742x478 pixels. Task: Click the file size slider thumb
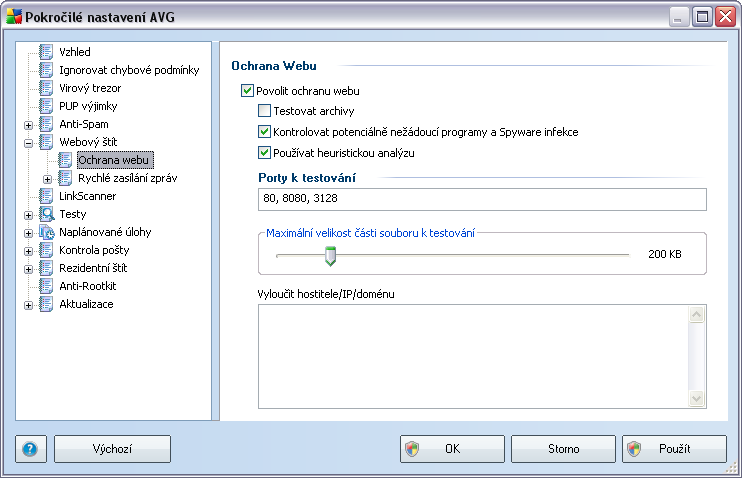(330, 256)
